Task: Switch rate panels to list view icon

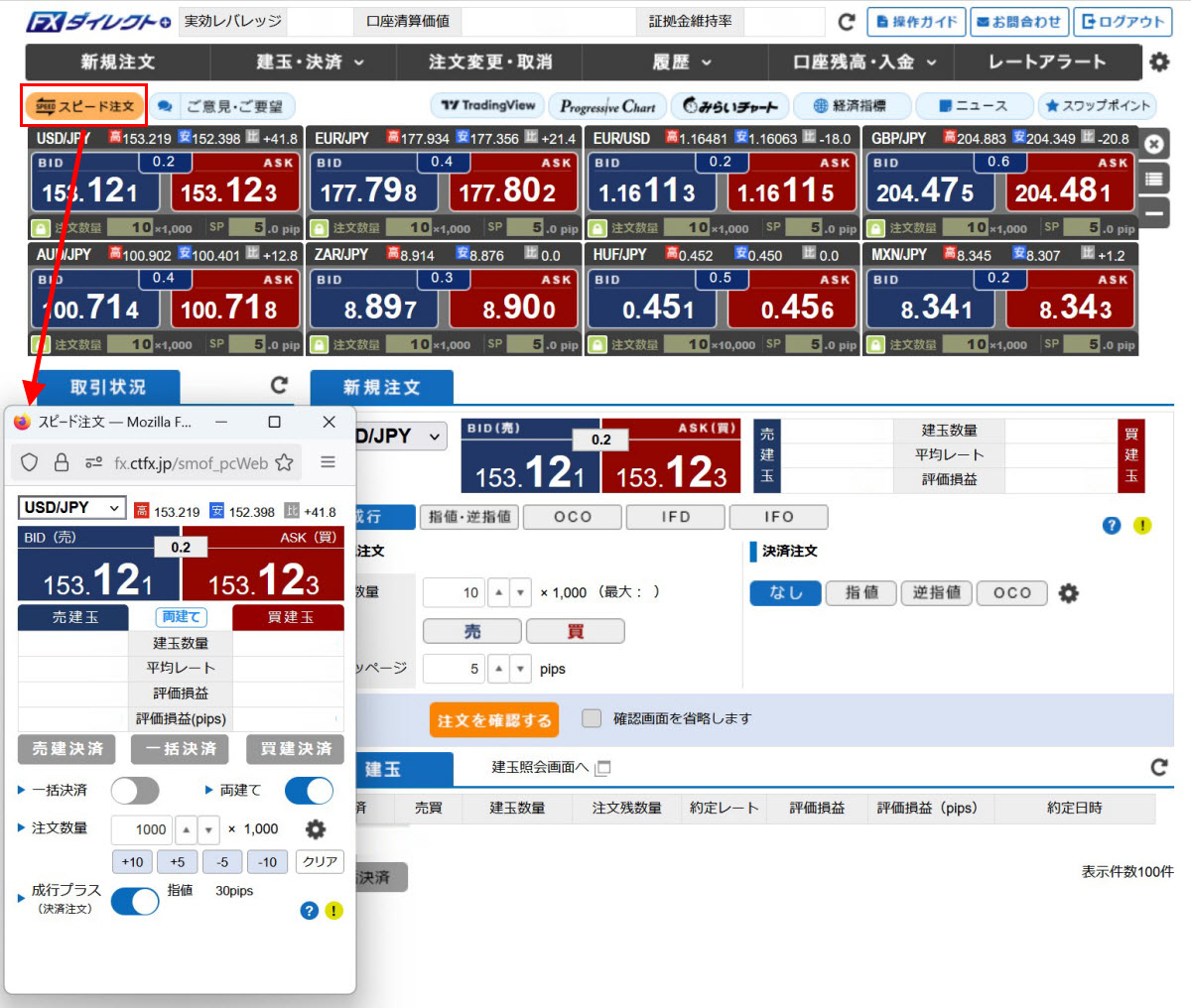Action: coord(1153,179)
